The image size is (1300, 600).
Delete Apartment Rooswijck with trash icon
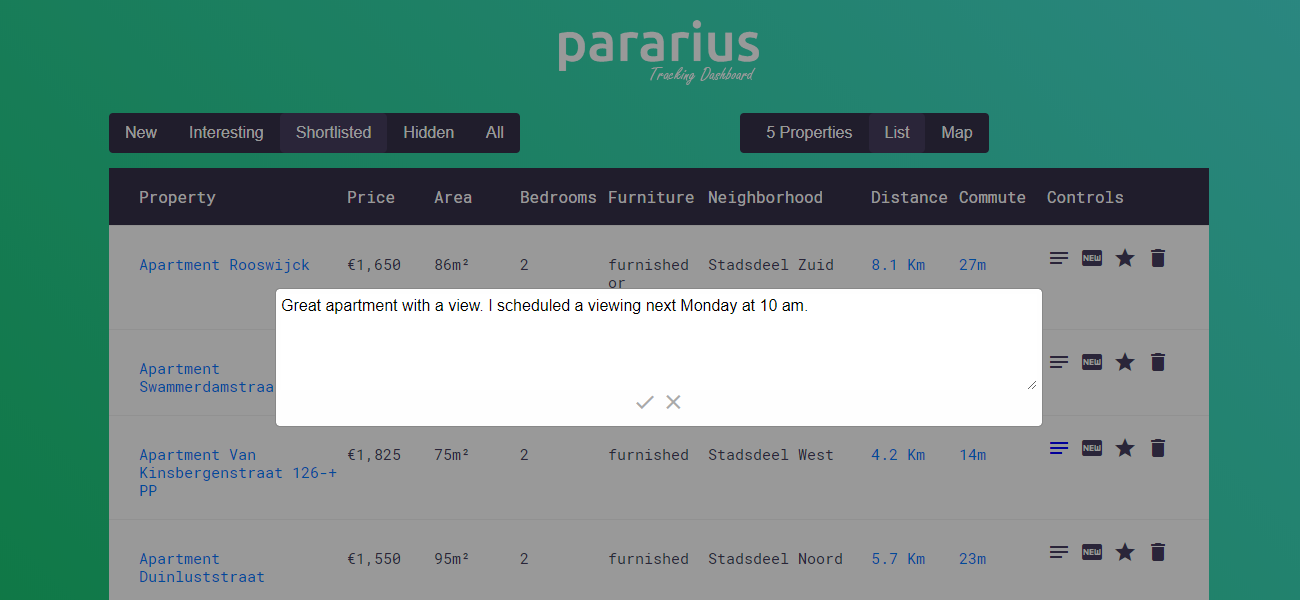click(1158, 258)
